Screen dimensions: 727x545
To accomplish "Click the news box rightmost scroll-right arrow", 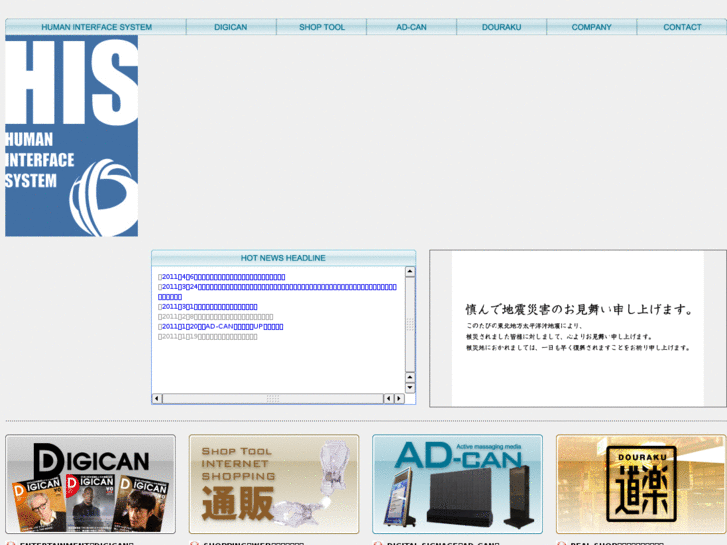I will click(x=399, y=398).
